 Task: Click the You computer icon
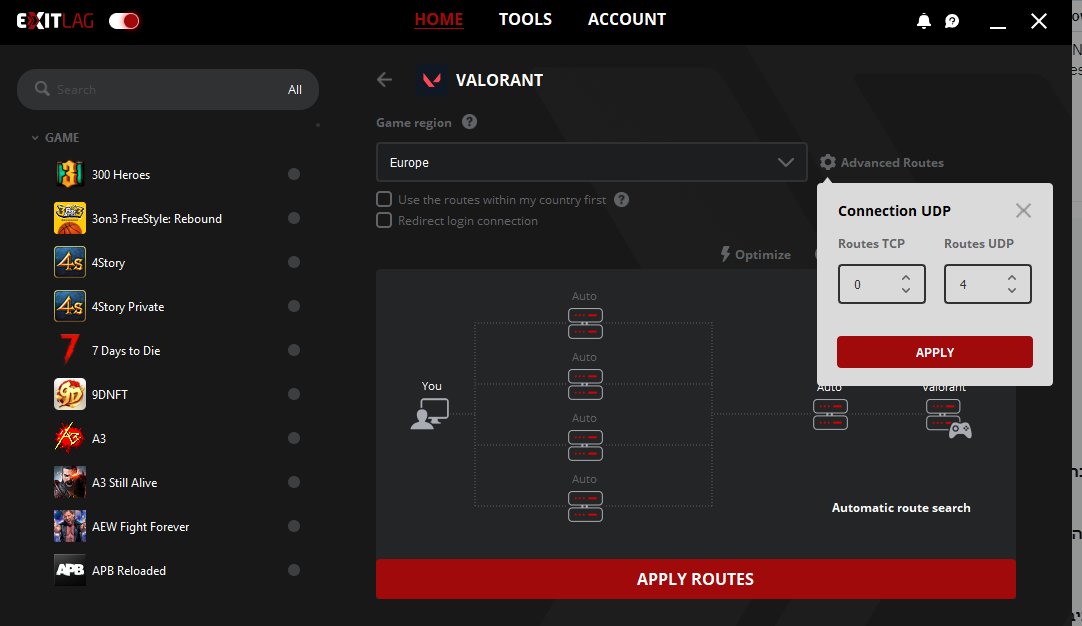tap(429, 413)
